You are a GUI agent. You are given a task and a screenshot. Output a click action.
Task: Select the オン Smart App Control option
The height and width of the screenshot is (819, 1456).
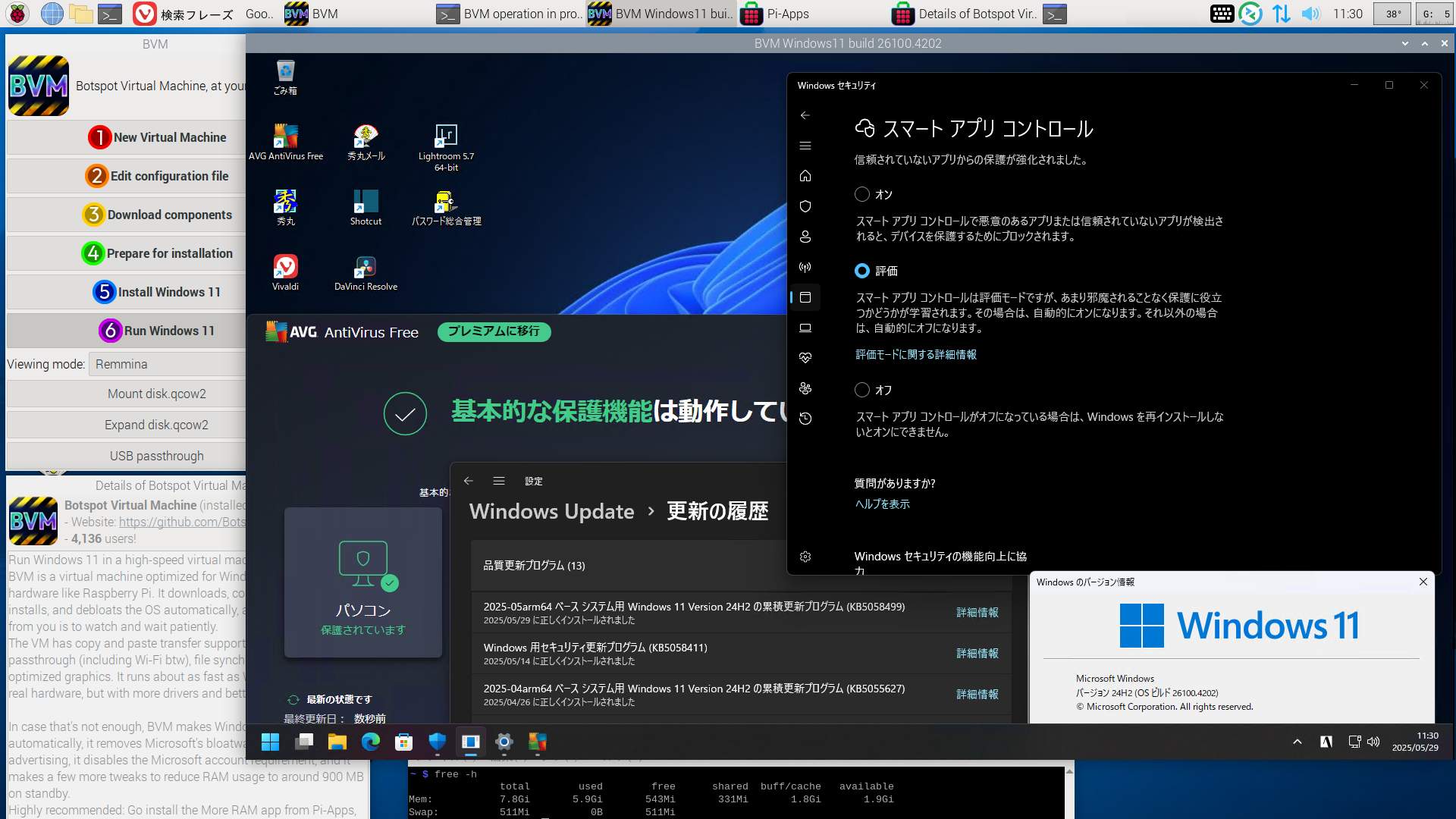tap(861, 194)
